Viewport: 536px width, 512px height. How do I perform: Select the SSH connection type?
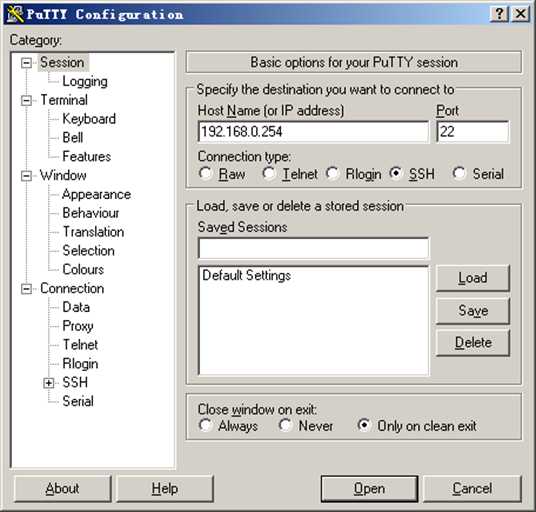click(x=396, y=173)
